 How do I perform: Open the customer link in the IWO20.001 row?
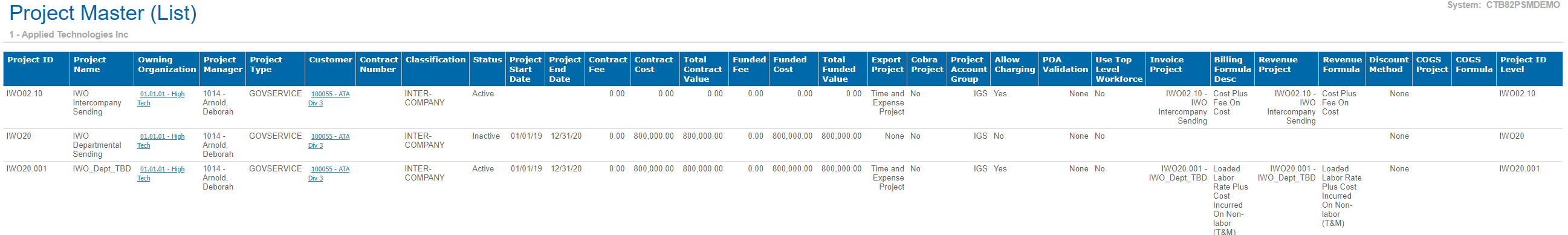tap(329, 173)
